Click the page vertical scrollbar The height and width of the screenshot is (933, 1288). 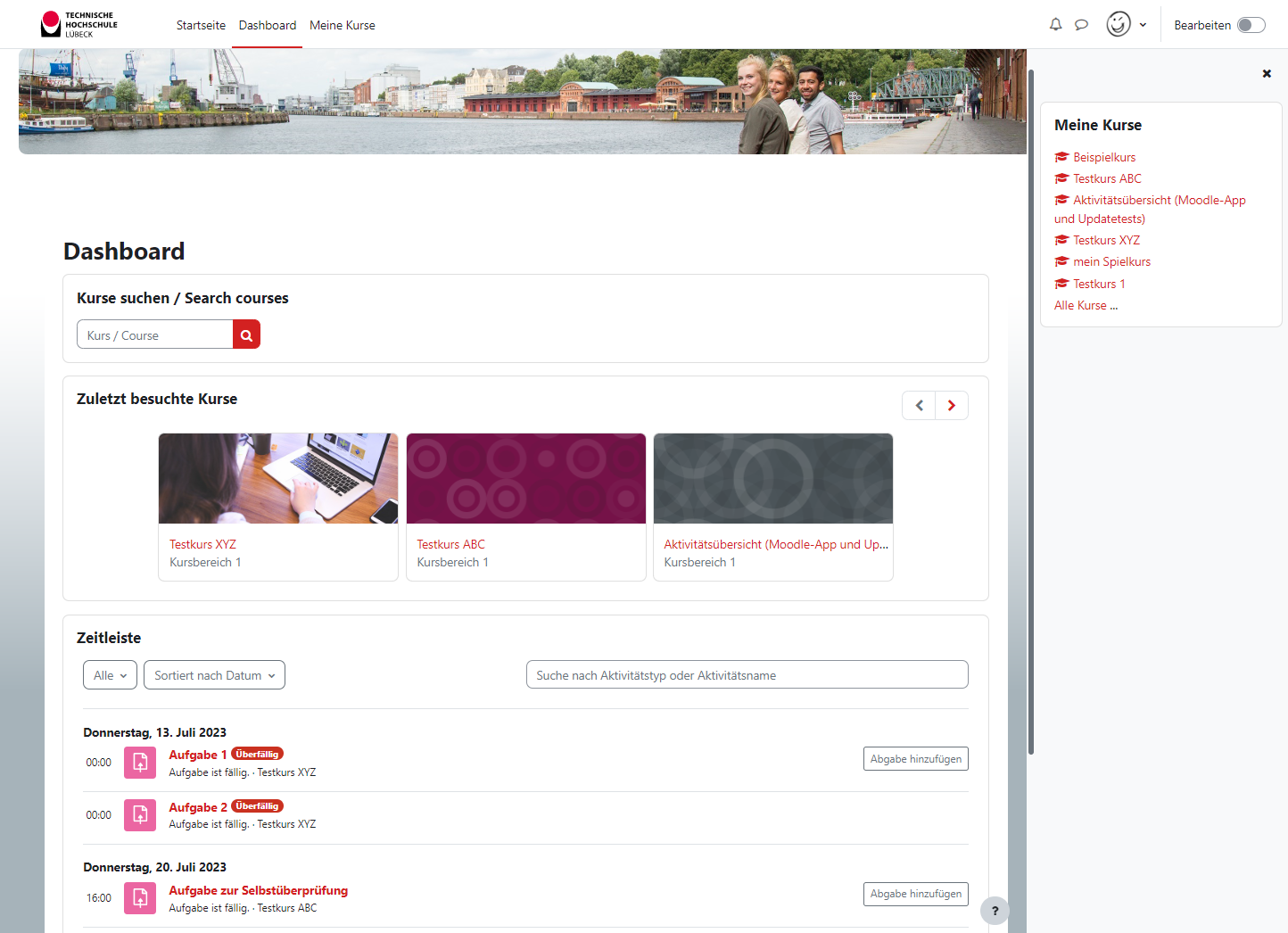[x=1031, y=410]
